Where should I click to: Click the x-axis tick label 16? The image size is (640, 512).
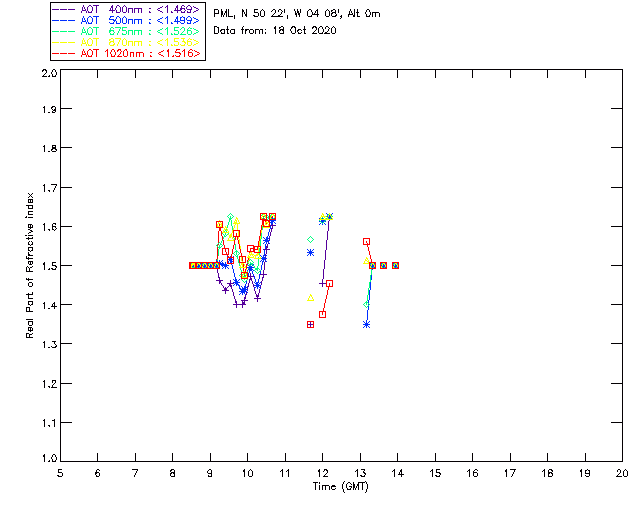tap(473, 473)
